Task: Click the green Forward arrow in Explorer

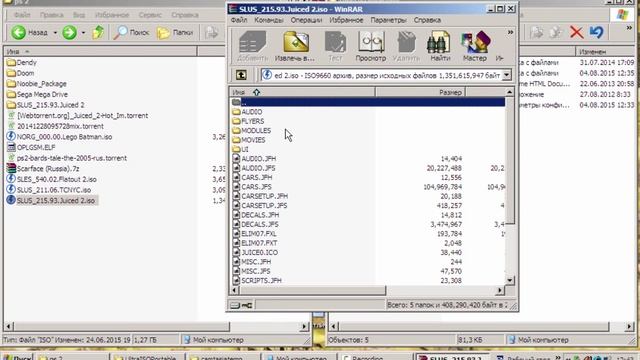Action: (69, 32)
